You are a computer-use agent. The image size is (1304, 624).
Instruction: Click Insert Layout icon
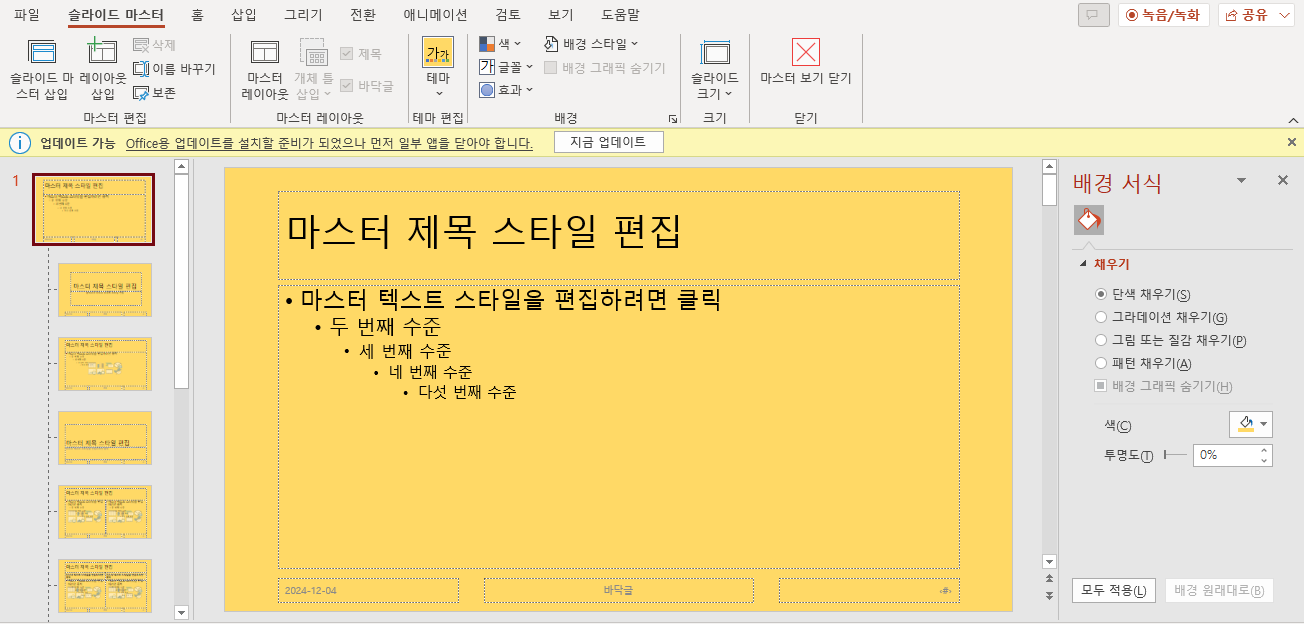(x=102, y=52)
